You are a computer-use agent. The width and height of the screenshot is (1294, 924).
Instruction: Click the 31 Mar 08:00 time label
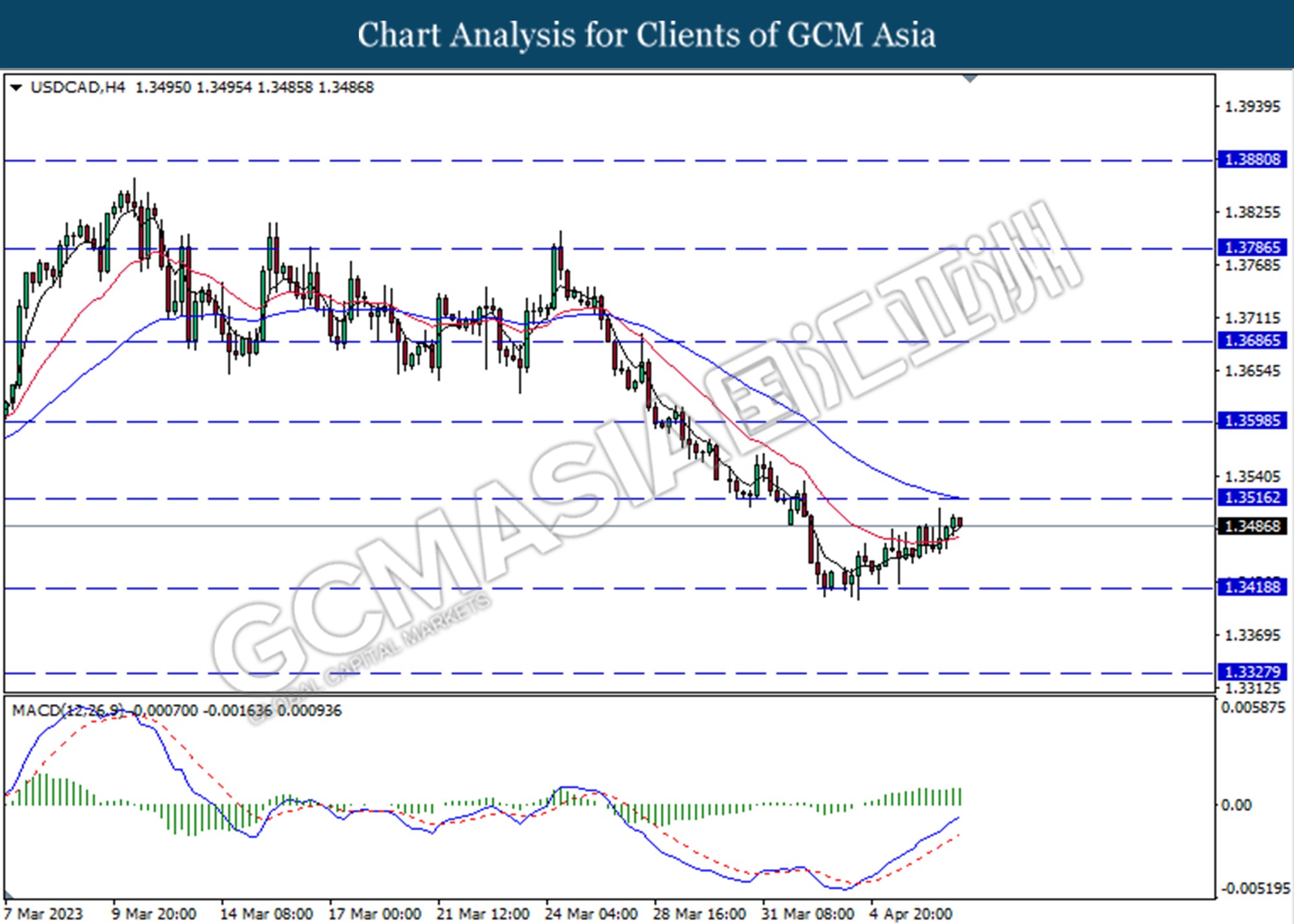pos(807,914)
